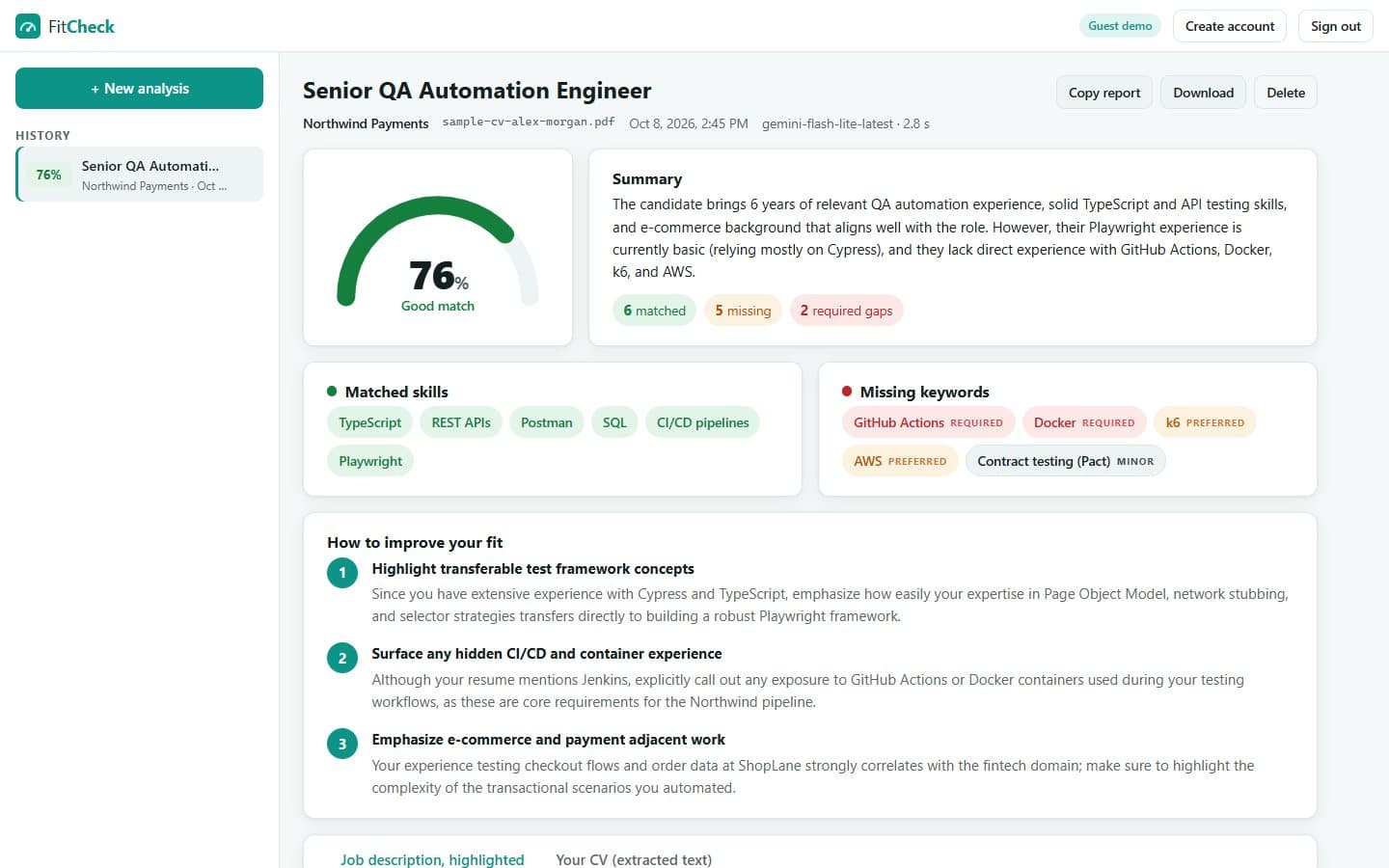Screen dimensions: 1389x868
Task: Click the AWS preferred keyword
Action: [900, 461]
